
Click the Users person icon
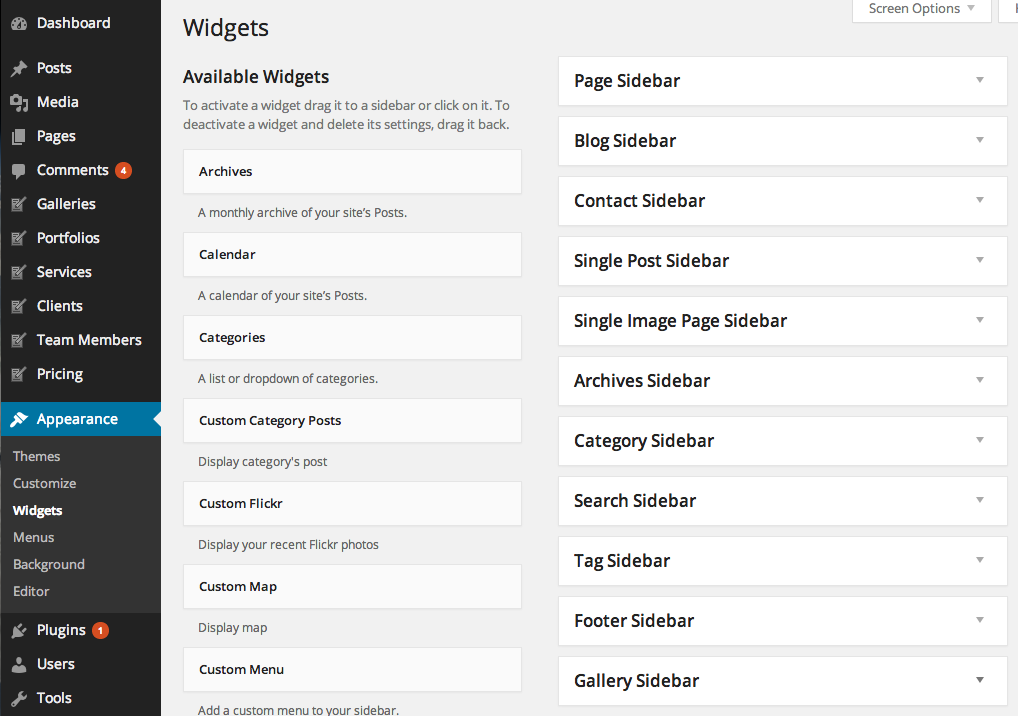pyautogui.click(x=19, y=664)
